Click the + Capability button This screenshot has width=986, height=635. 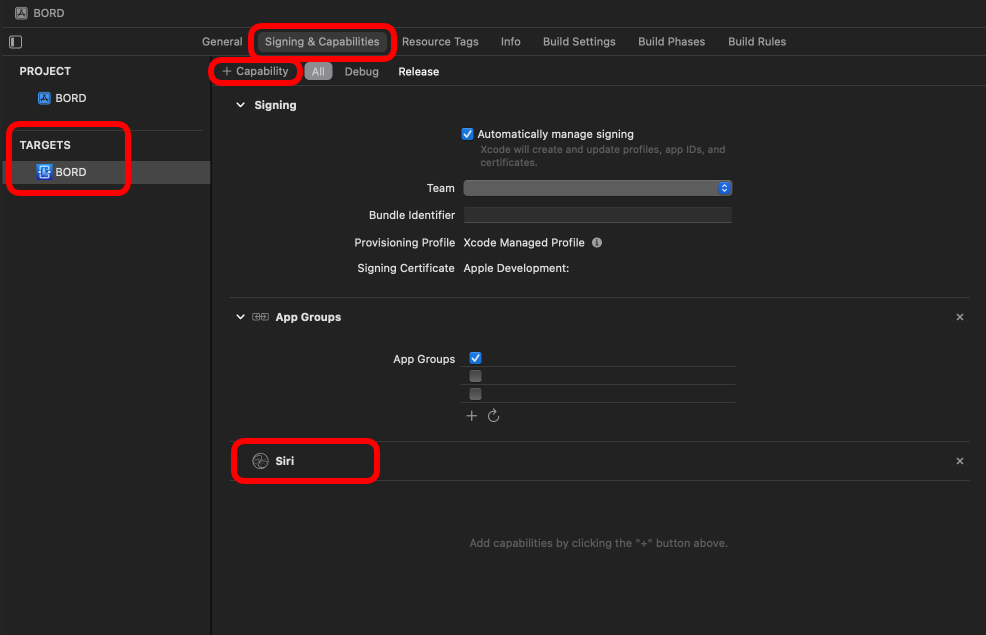[x=256, y=72]
